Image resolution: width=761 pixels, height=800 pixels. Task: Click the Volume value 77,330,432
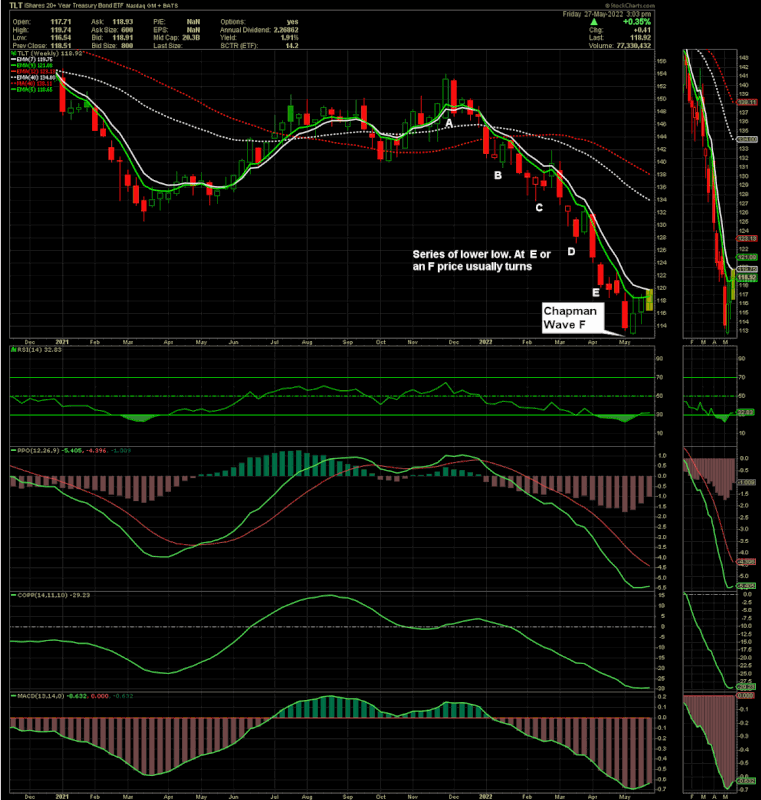(x=633, y=46)
